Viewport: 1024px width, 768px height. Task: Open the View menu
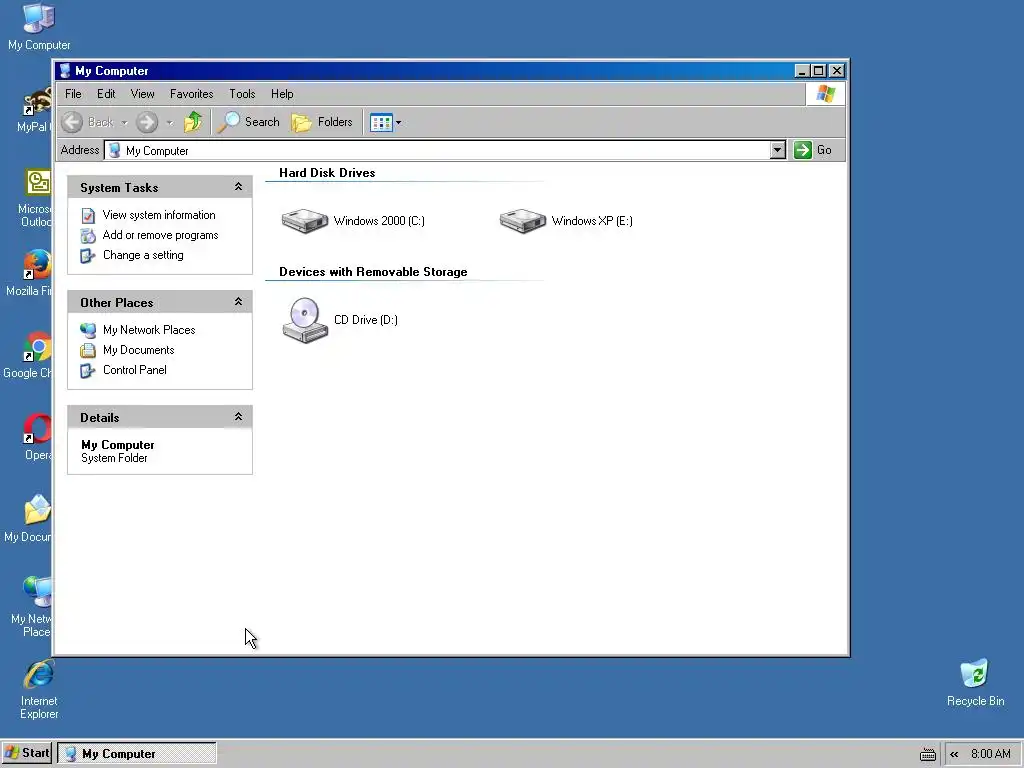click(142, 94)
